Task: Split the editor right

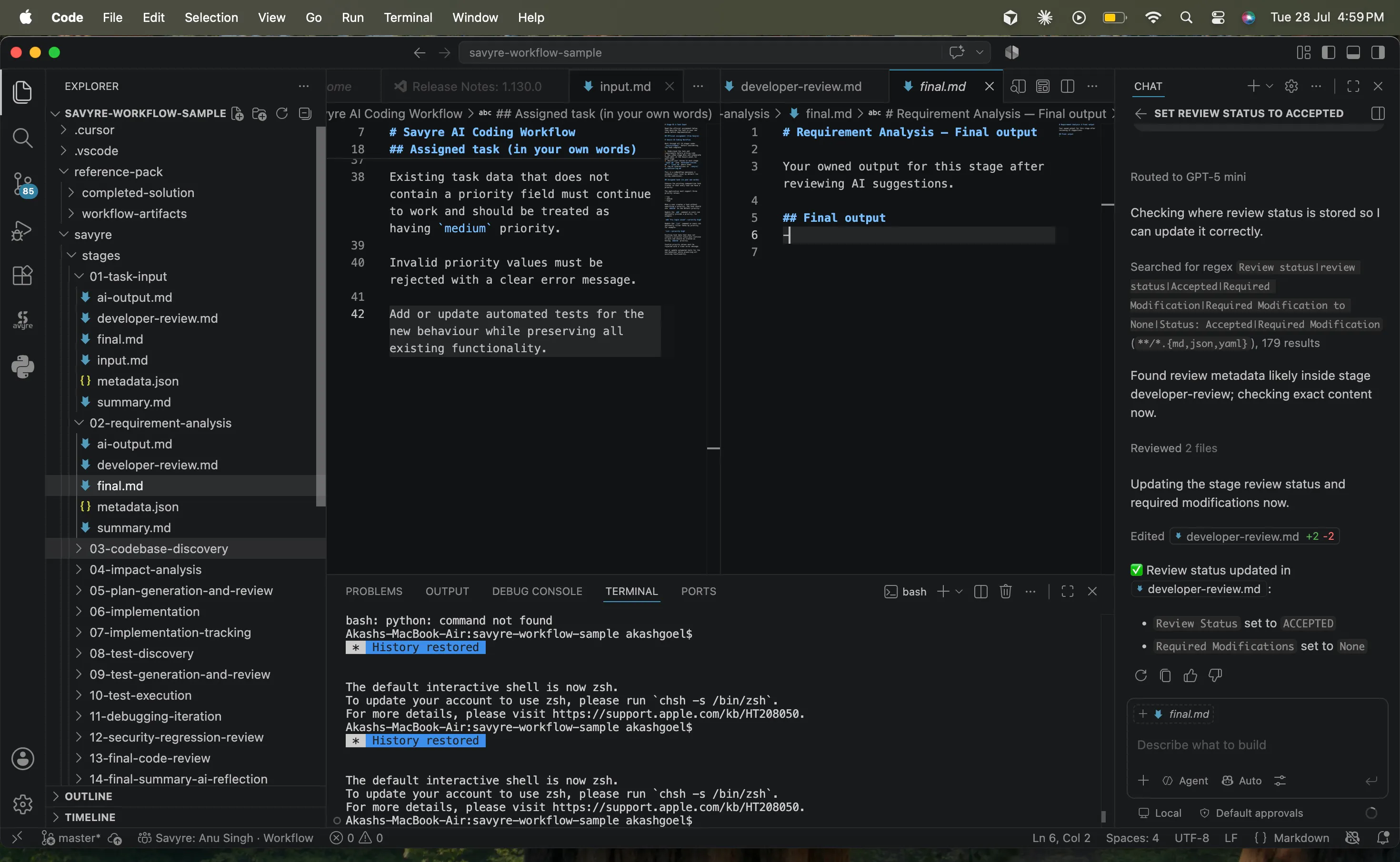Action: coord(1067,86)
